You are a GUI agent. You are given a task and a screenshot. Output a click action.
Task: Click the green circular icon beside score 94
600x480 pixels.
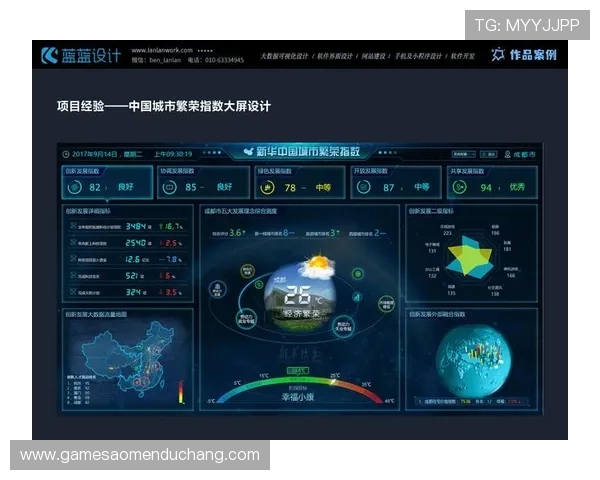tap(460, 187)
